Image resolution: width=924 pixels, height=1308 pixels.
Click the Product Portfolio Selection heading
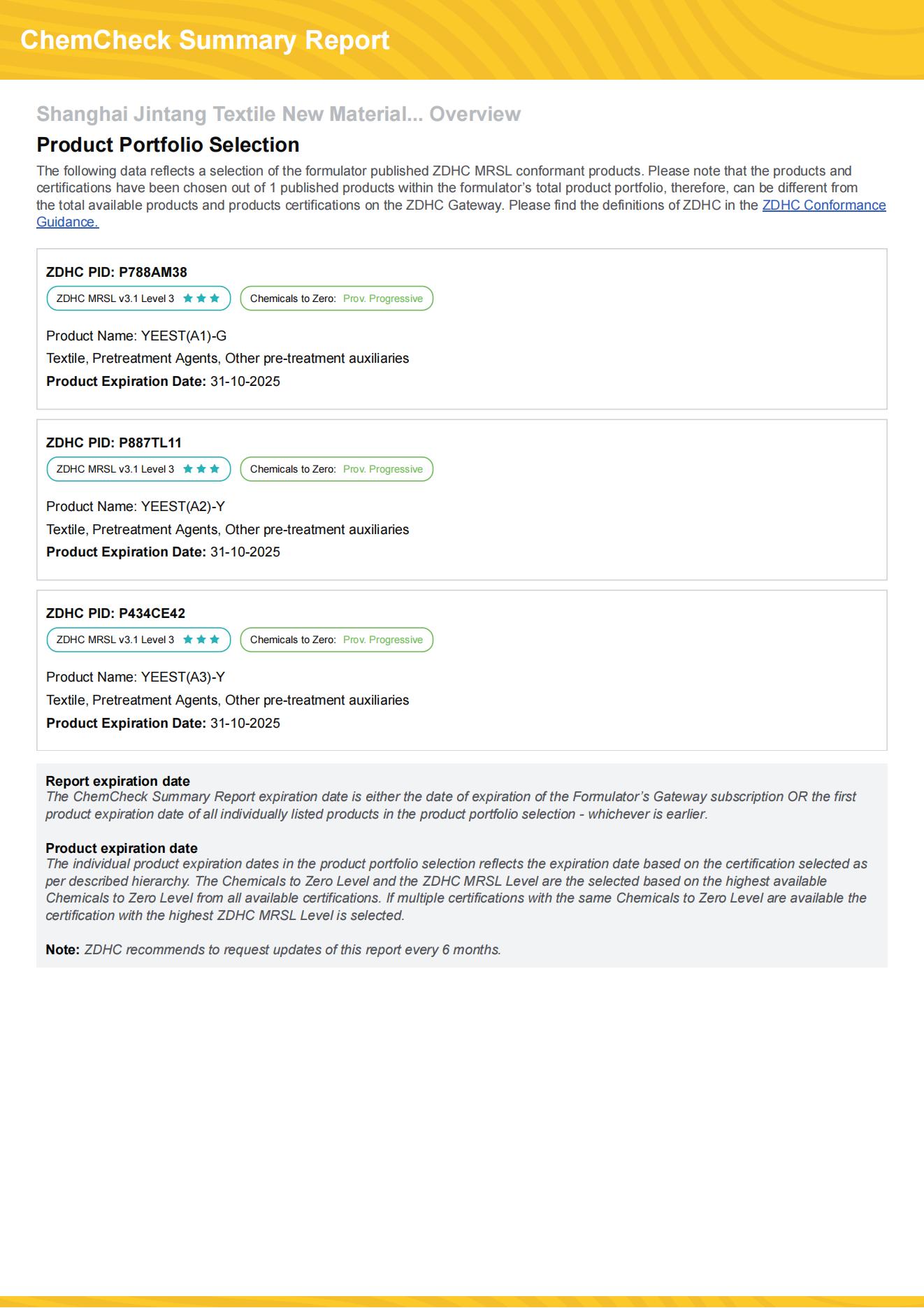pos(168,145)
